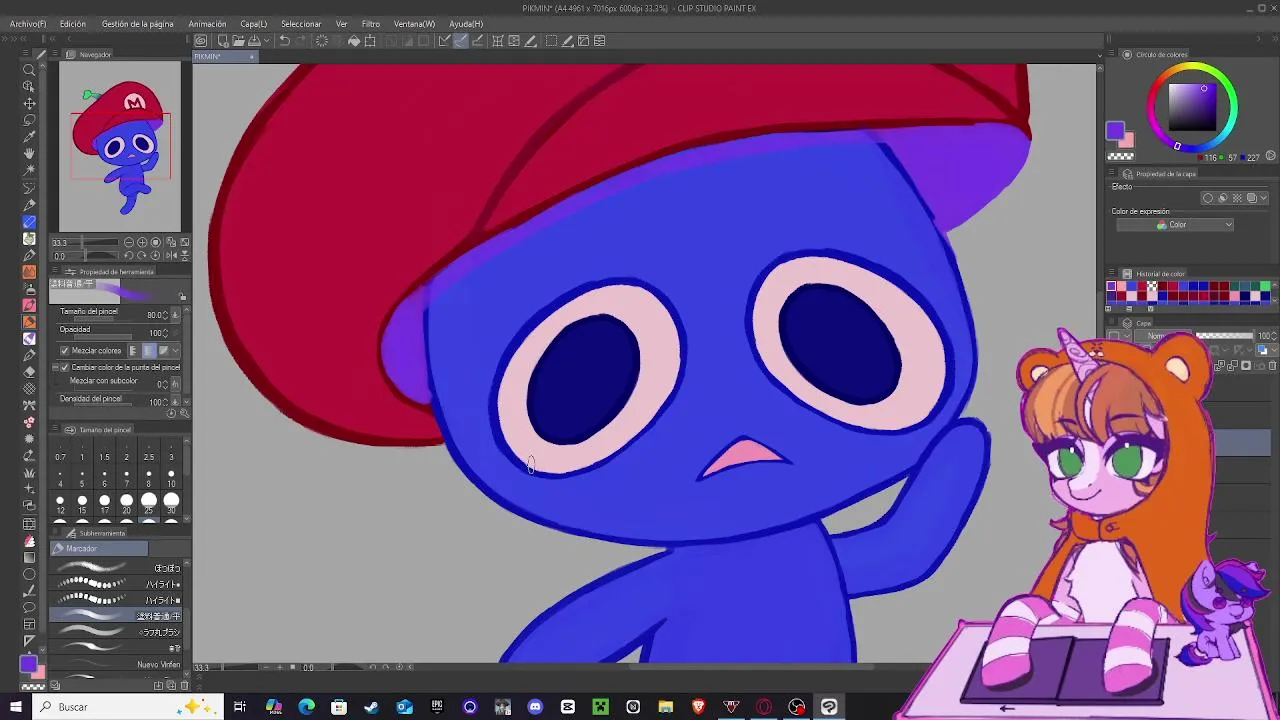Toggle Cambiar color de la punta checkbox
Viewport: 1280px width, 720px height.
(65, 367)
